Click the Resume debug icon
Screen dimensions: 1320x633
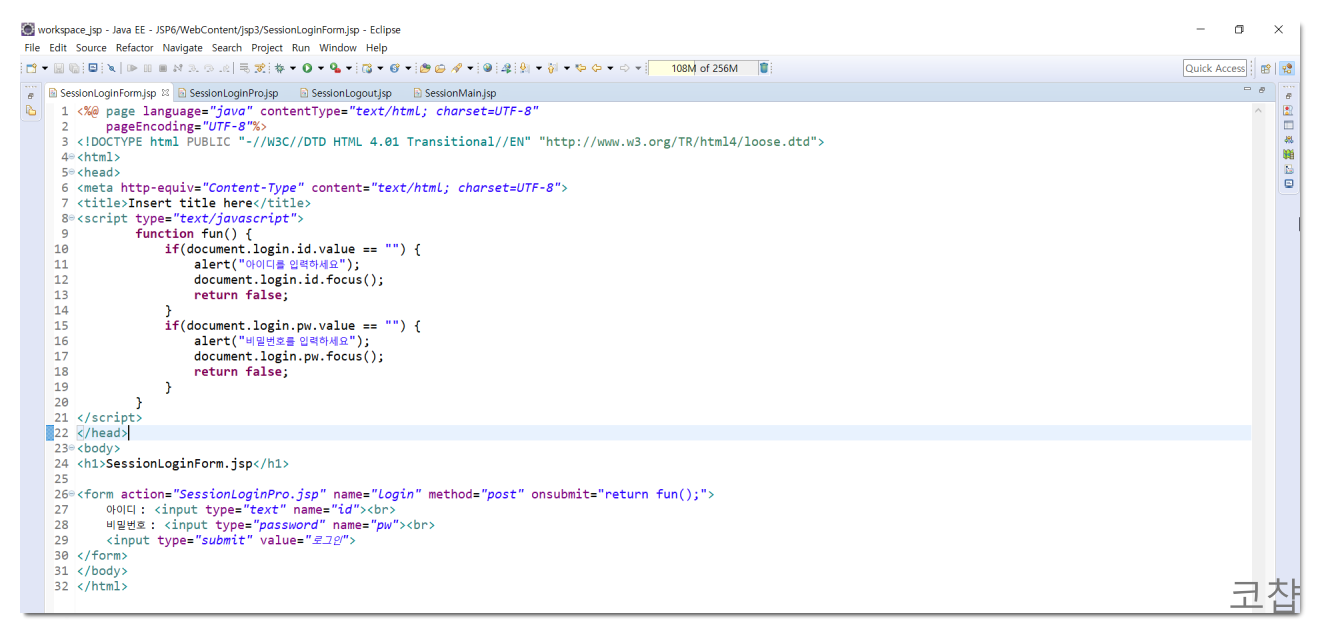132,68
